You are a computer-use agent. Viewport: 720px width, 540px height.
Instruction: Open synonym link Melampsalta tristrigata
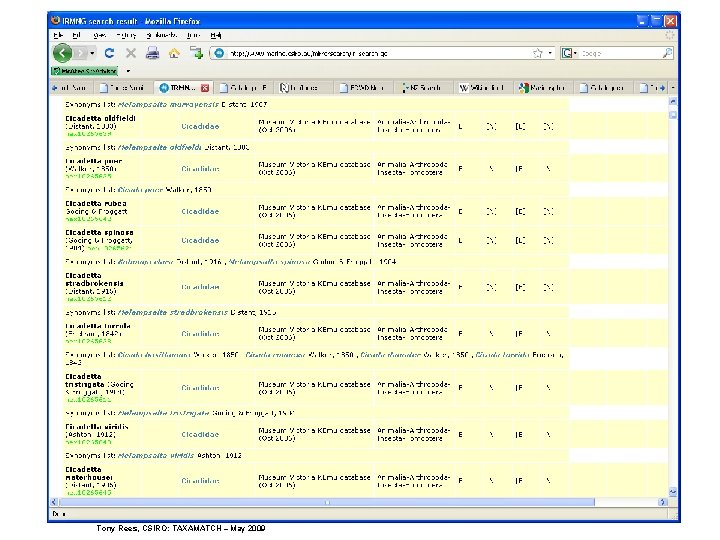[x=163, y=413]
